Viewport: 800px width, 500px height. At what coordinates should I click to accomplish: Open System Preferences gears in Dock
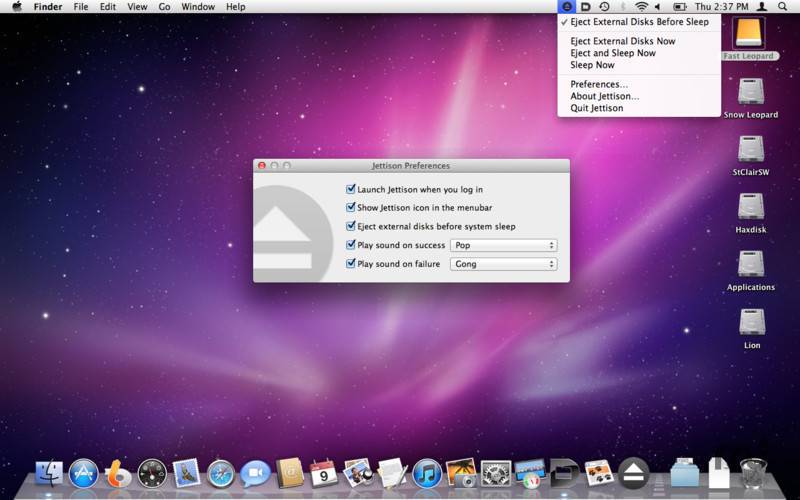(x=495, y=473)
